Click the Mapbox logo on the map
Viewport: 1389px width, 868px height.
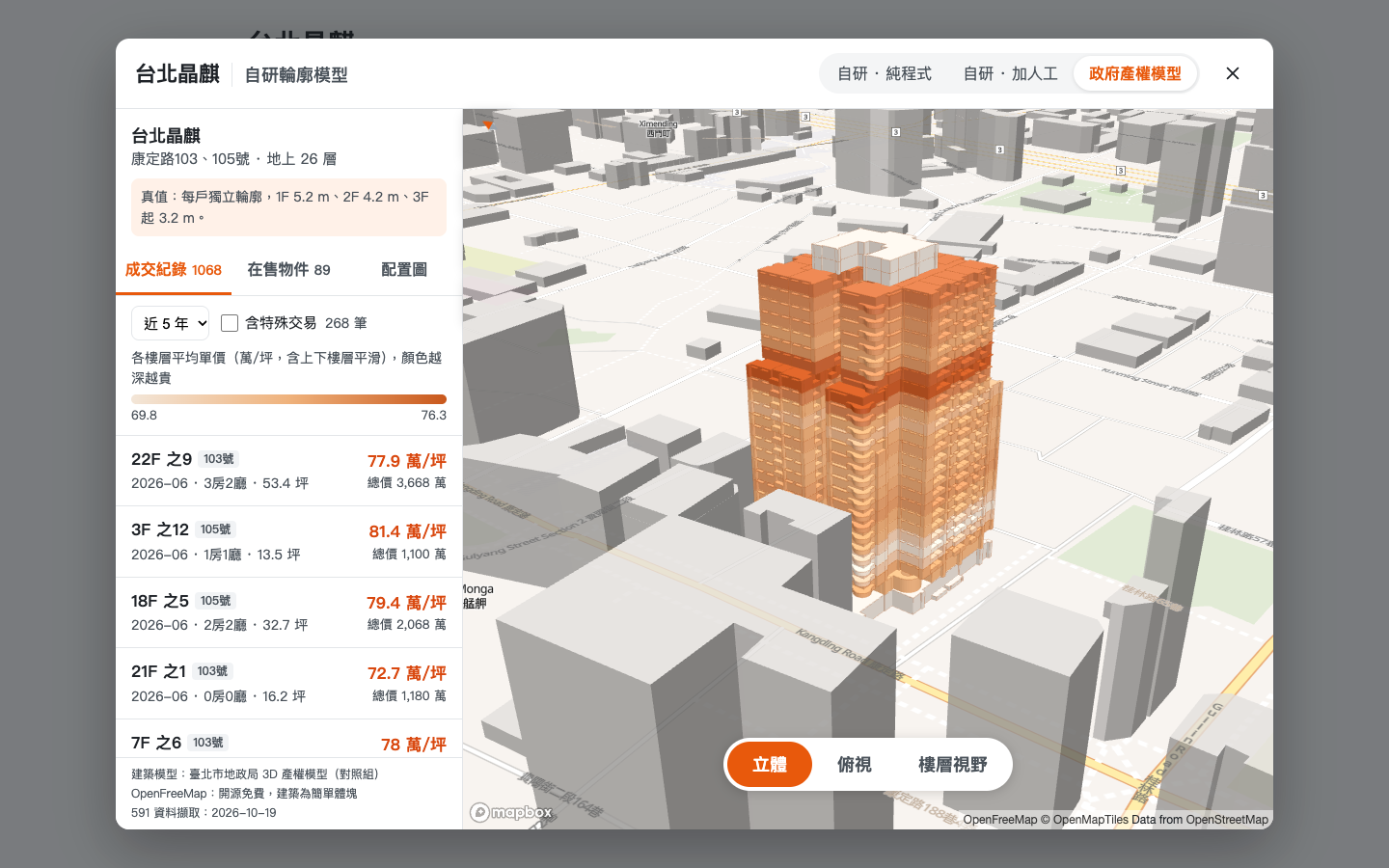point(511,813)
